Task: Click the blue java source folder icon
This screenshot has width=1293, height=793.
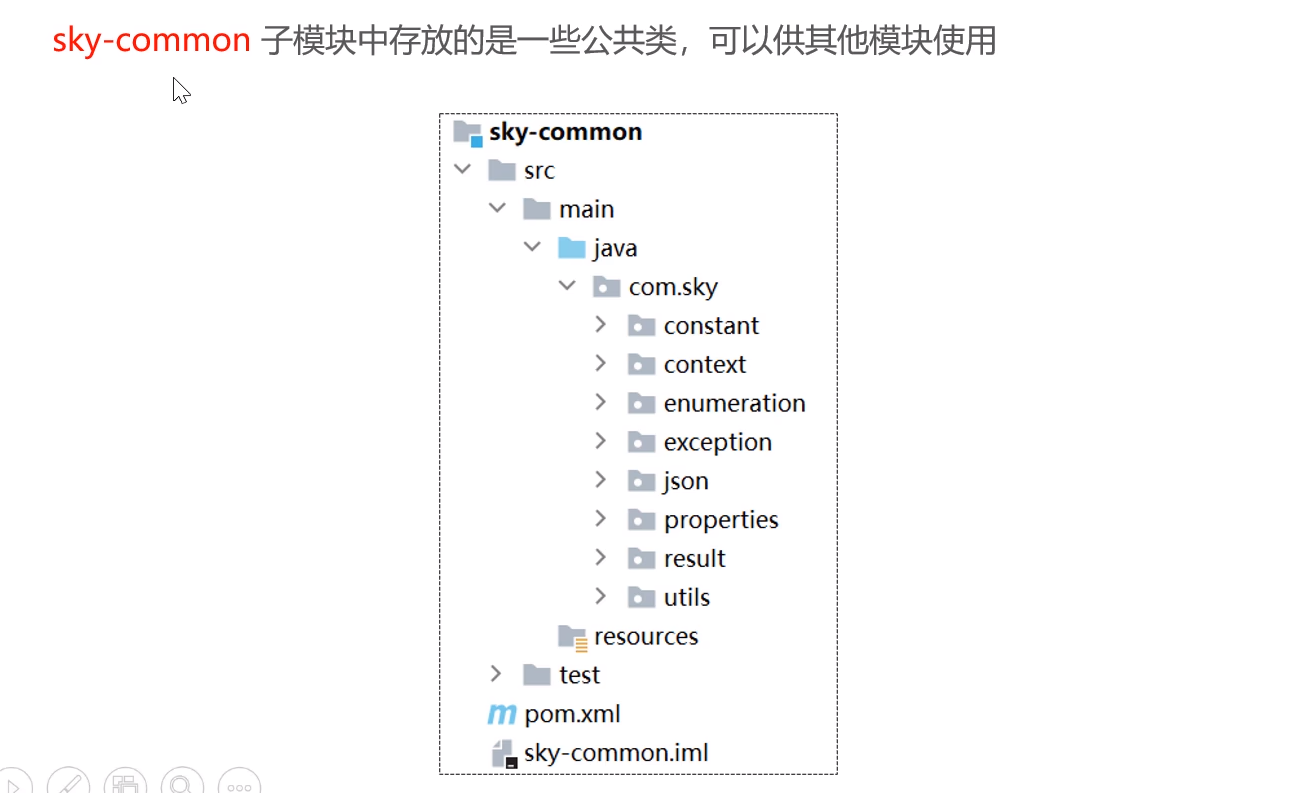Action: pyautogui.click(x=571, y=248)
